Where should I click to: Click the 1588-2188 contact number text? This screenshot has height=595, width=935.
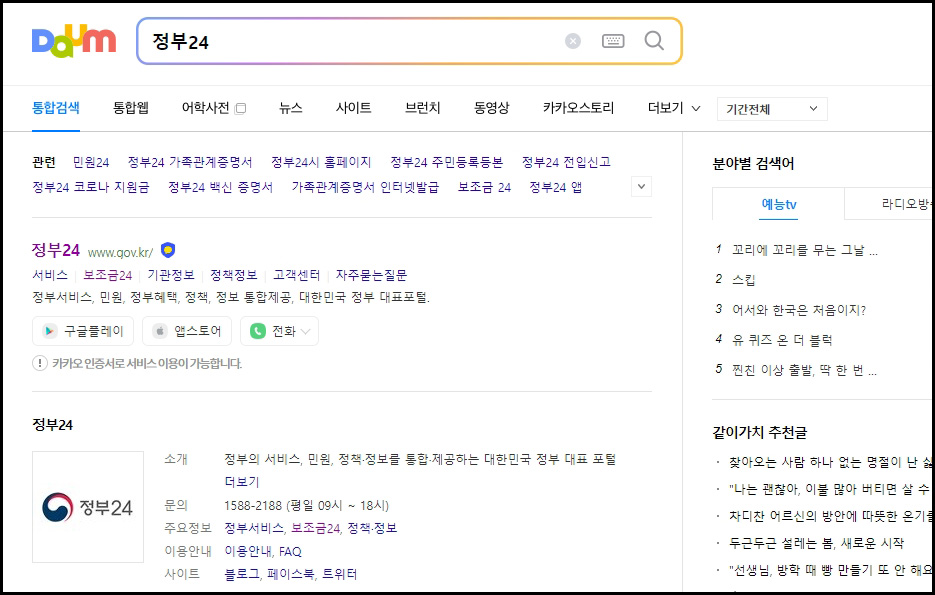coord(253,506)
